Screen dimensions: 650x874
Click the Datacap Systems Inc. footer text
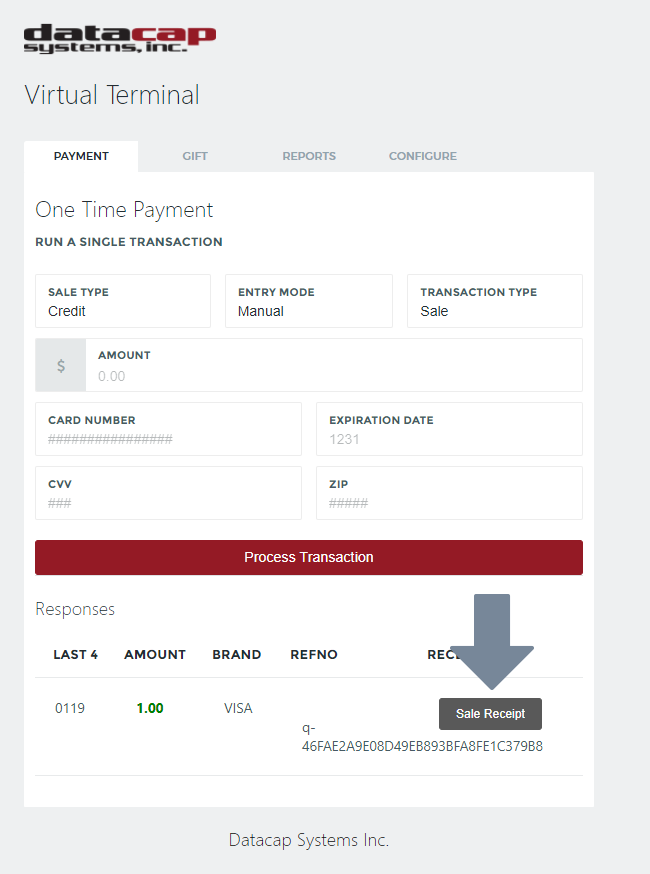tap(308, 840)
